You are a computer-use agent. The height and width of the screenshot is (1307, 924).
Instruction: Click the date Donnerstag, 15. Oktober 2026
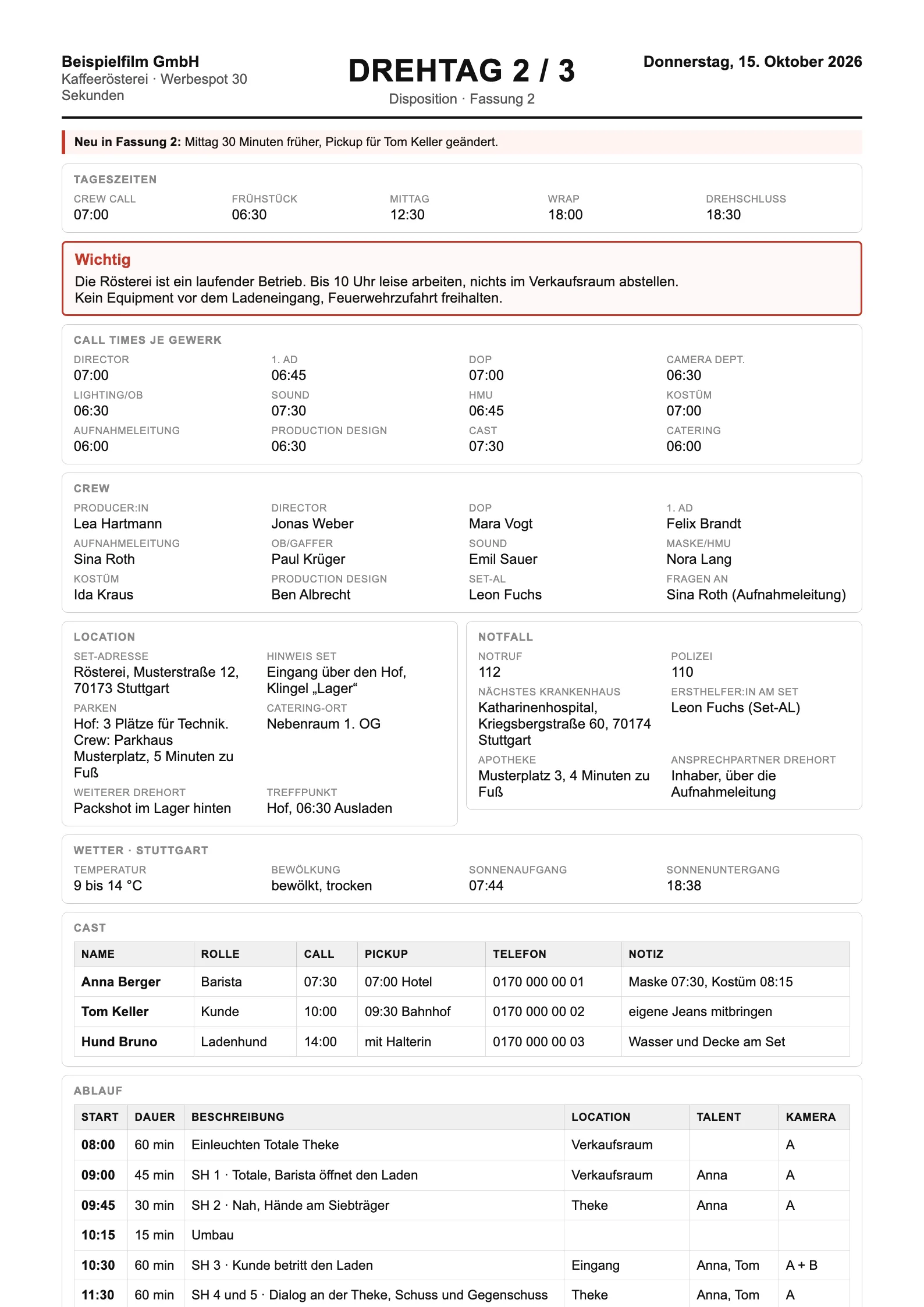tap(752, 62)
